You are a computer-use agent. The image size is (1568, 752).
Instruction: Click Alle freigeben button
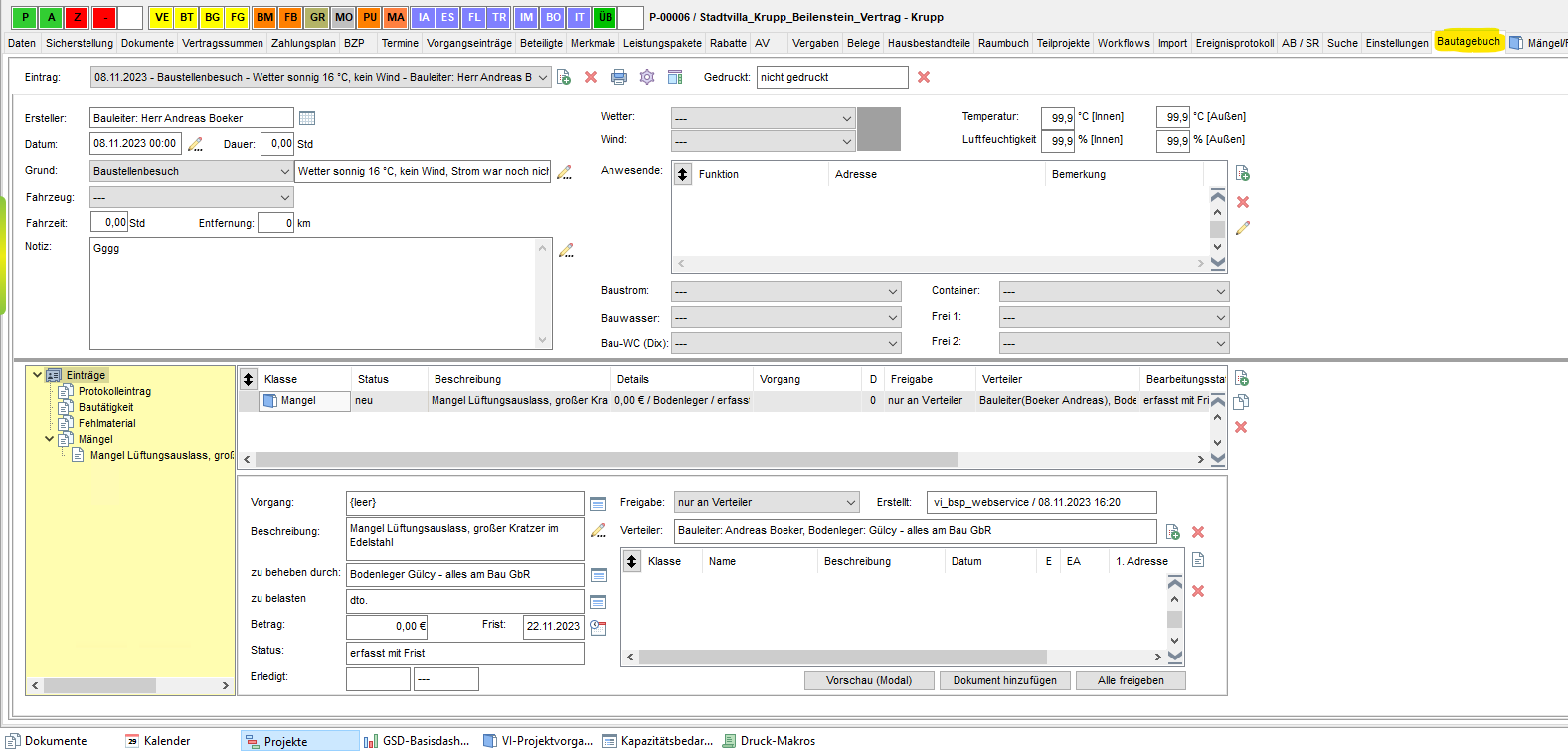[1131, 680]
